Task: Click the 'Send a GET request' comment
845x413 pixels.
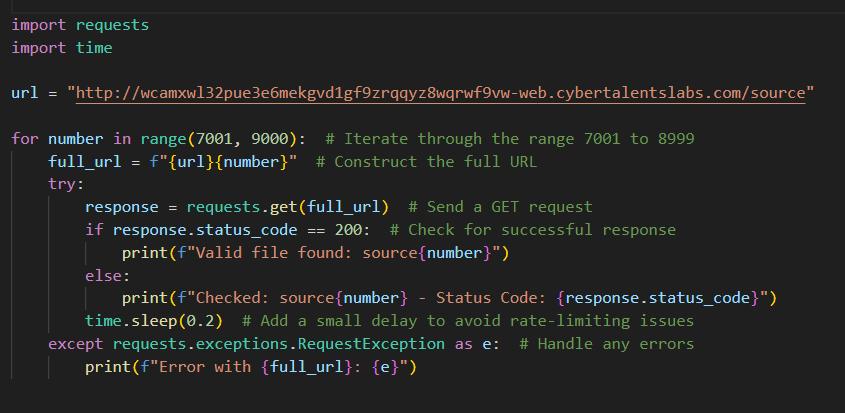Action: click(x=500, y=207)
